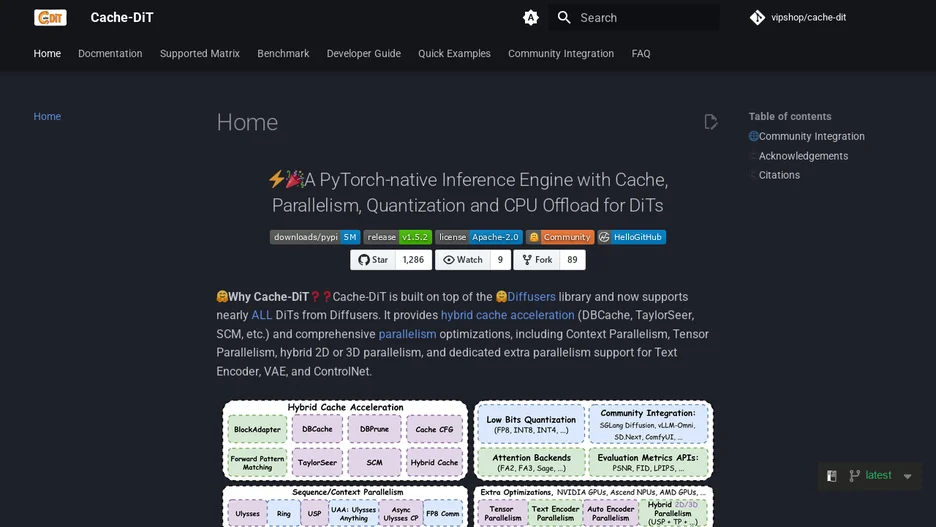Click the Cache-DiT logo icon

50,17
